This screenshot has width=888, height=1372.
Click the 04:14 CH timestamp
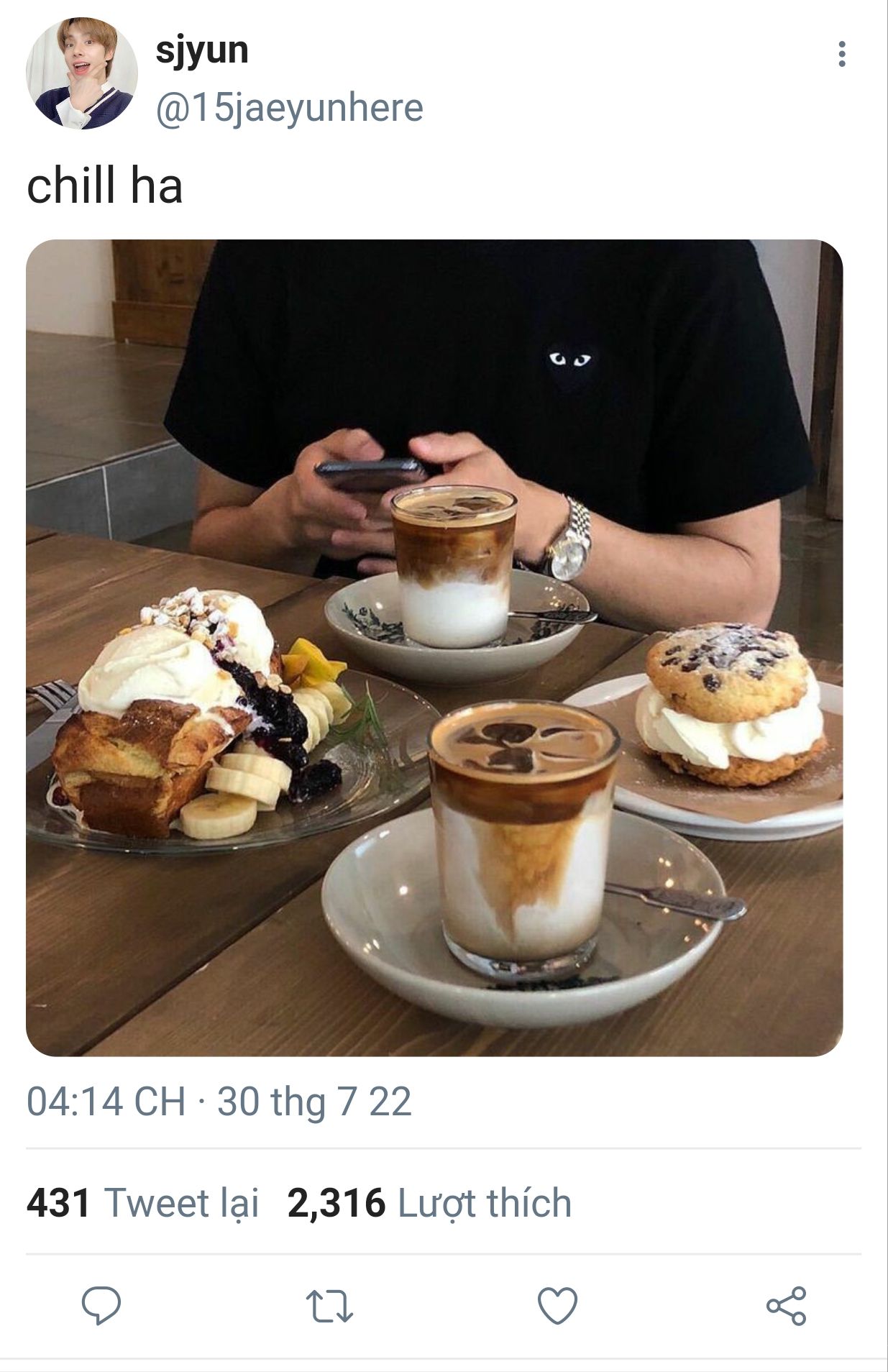106,1102
